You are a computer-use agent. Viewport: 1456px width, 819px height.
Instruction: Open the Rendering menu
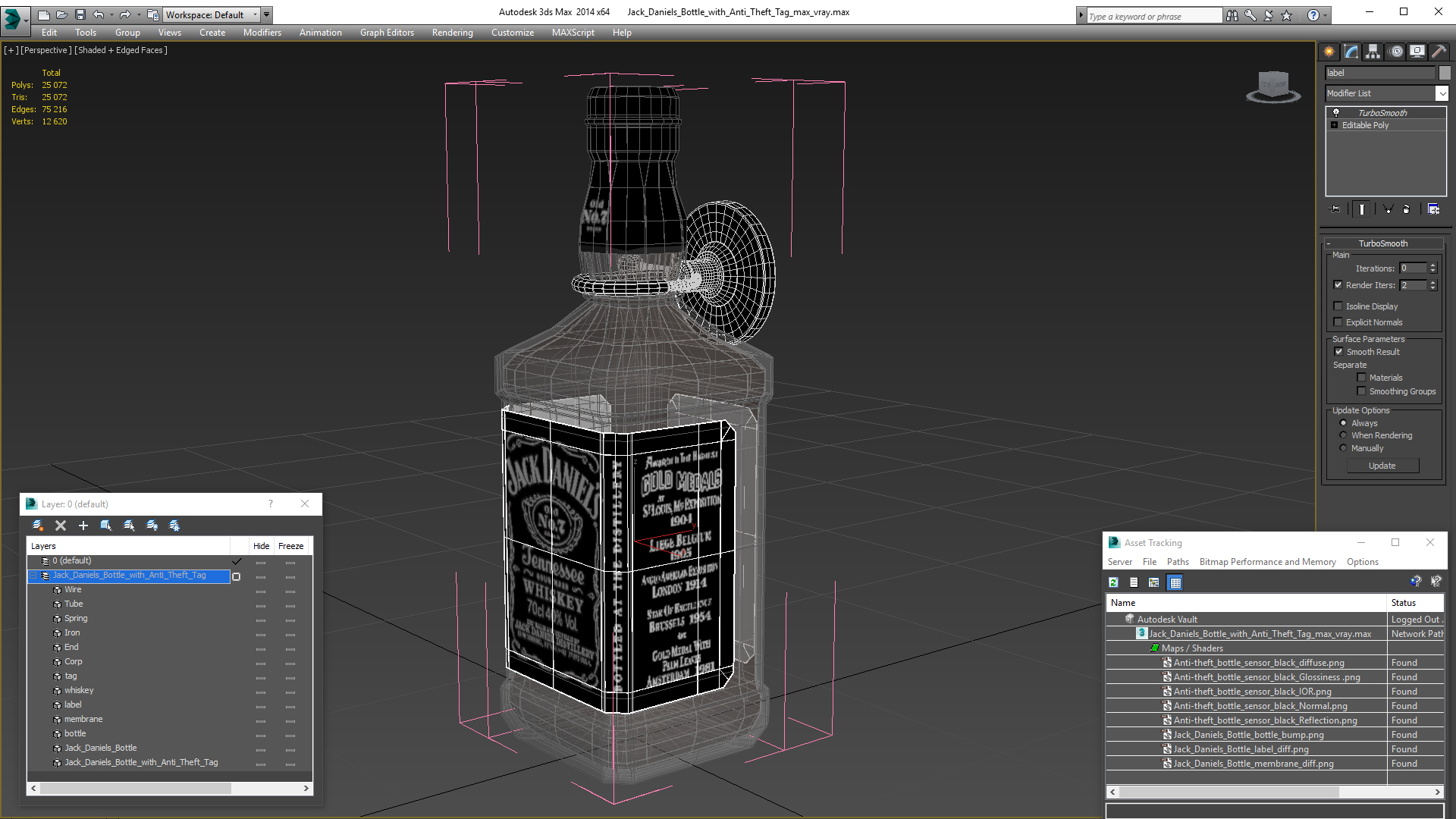click(x=453, y=33)
